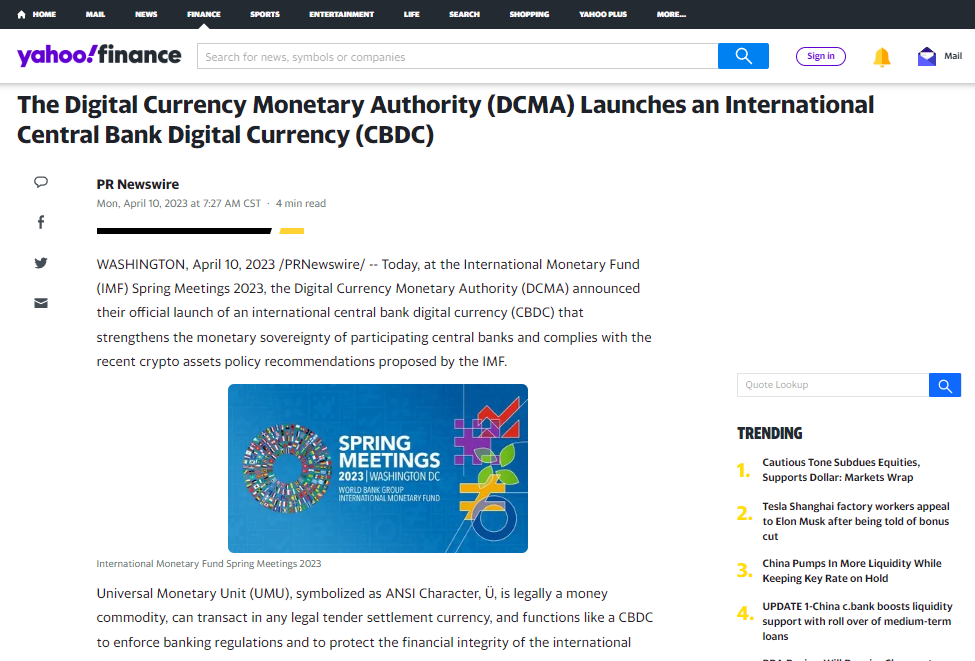Open Entertainment in the top navigation
Viewport: 975px width, 661px height.
point(341,14)
